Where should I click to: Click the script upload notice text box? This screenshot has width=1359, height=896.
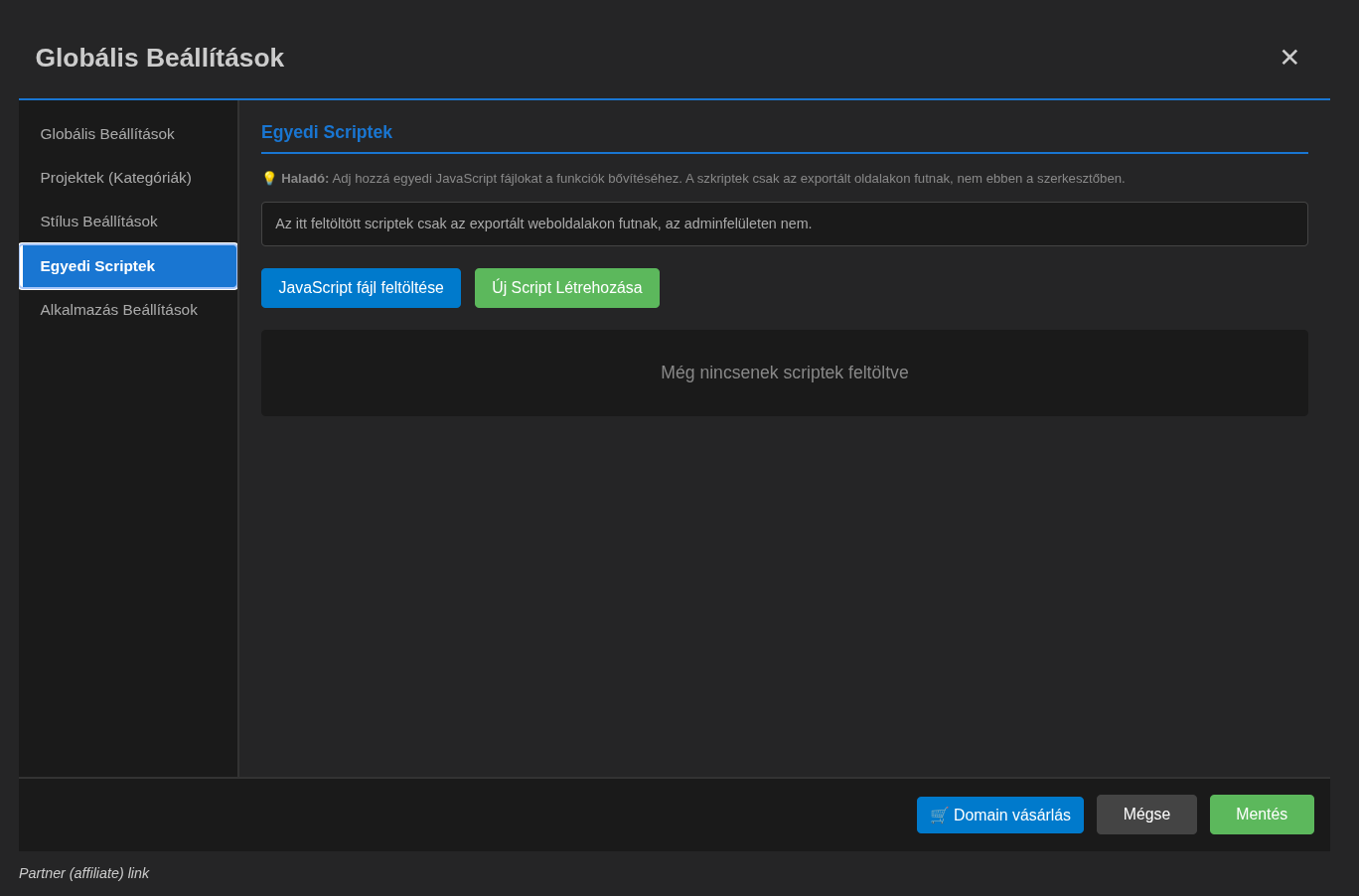785,224
